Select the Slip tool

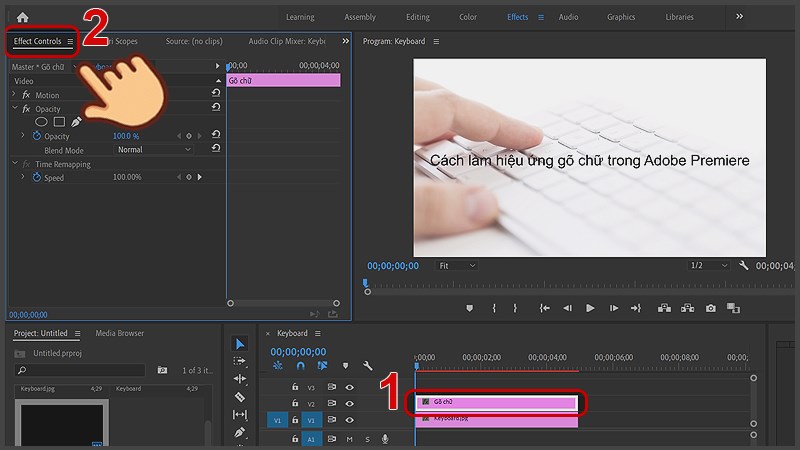(x=240, y=414)
